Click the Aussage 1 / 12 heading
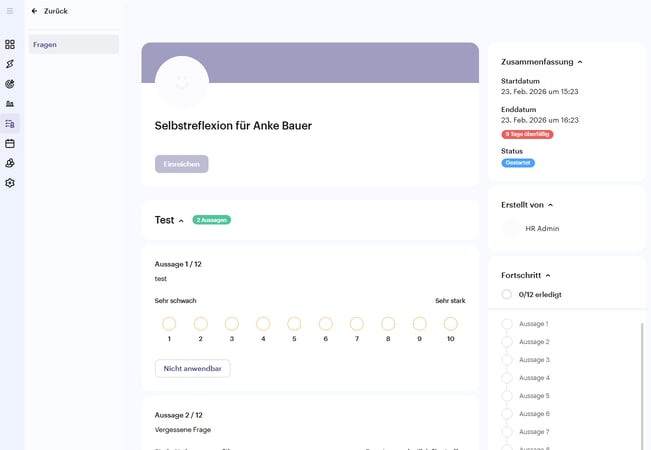The image size is (651, 450). click(178, 264)
